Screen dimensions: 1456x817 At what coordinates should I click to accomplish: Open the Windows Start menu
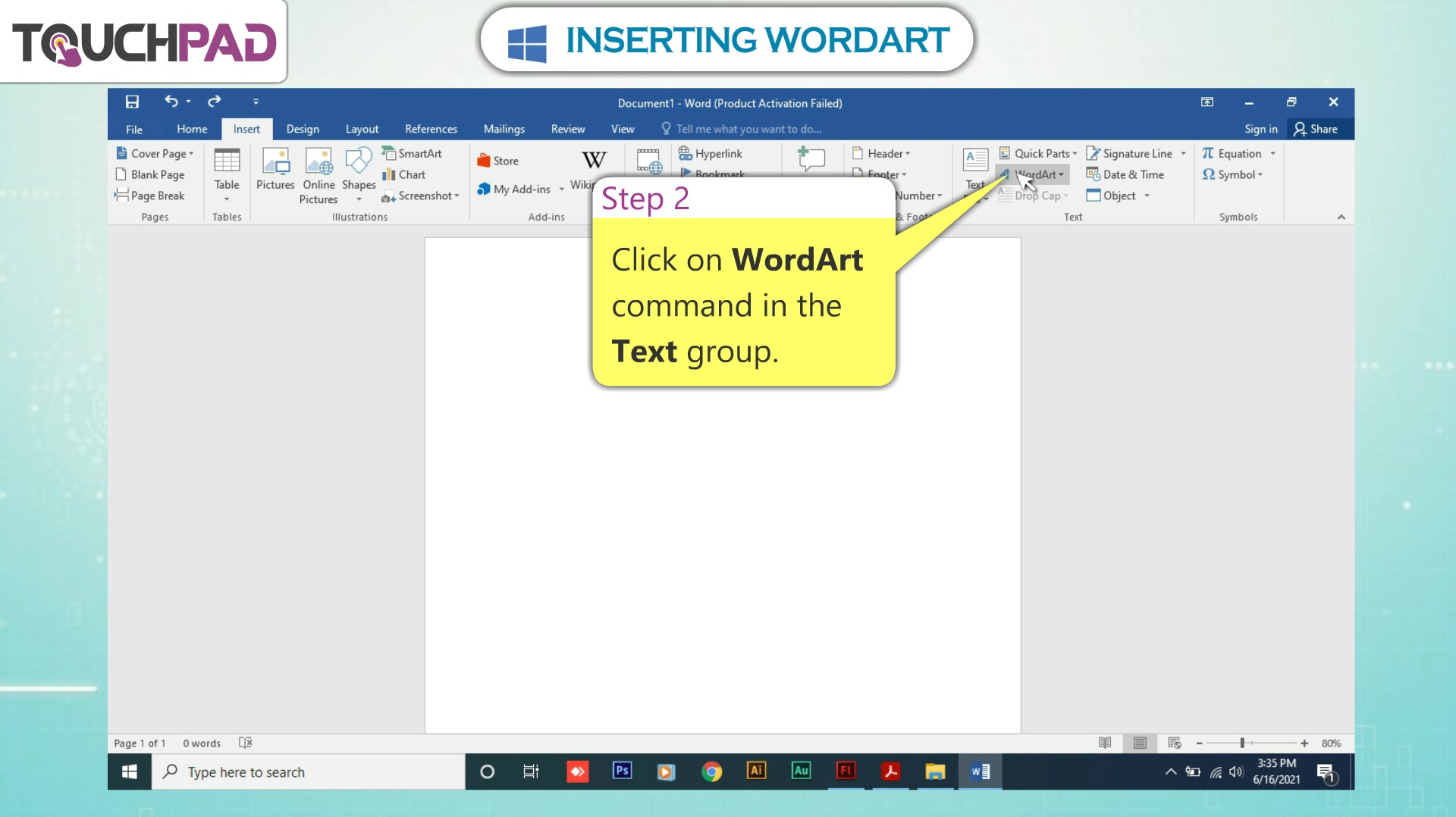pos(130,772)
